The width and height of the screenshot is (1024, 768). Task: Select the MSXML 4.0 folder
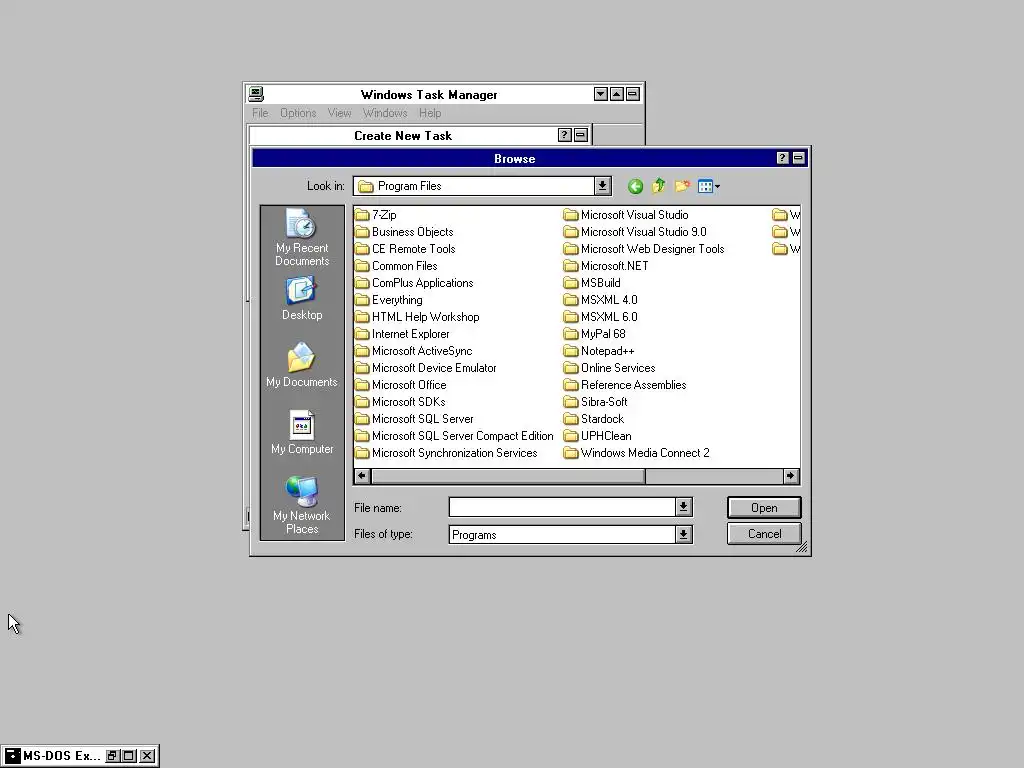point(601,300)
